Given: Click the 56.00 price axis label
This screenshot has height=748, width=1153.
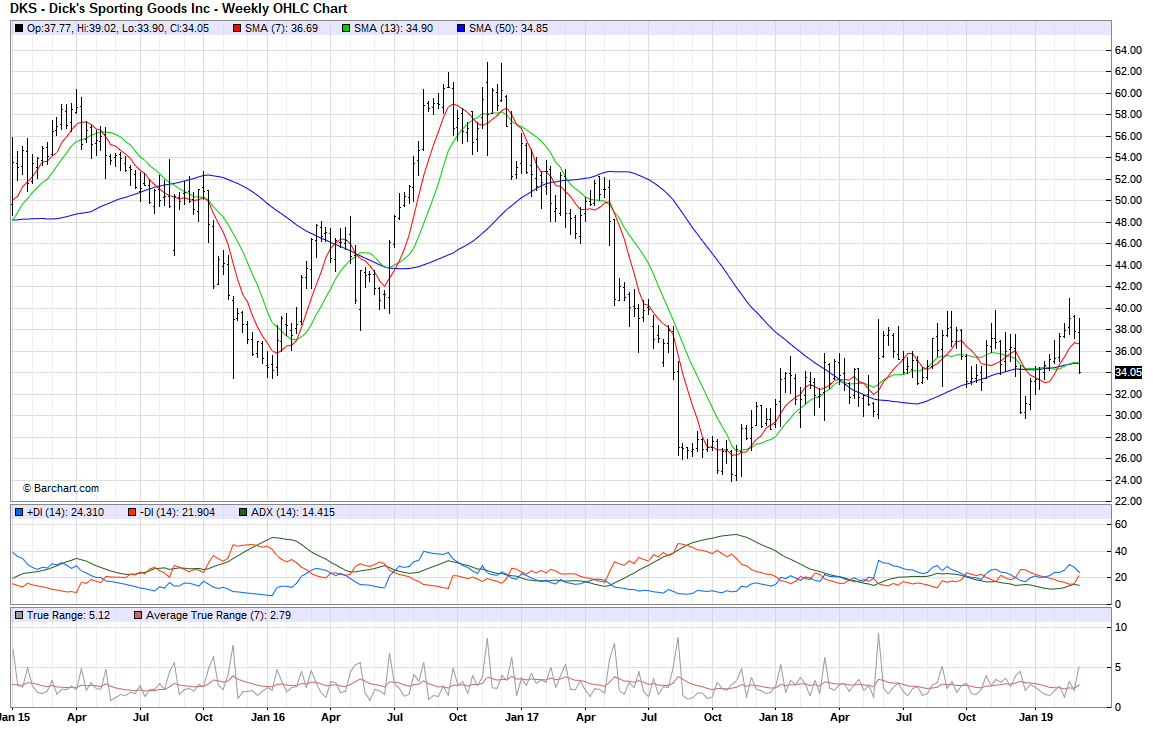Looking at the screenshot, I should click(x=1128, y=137).
